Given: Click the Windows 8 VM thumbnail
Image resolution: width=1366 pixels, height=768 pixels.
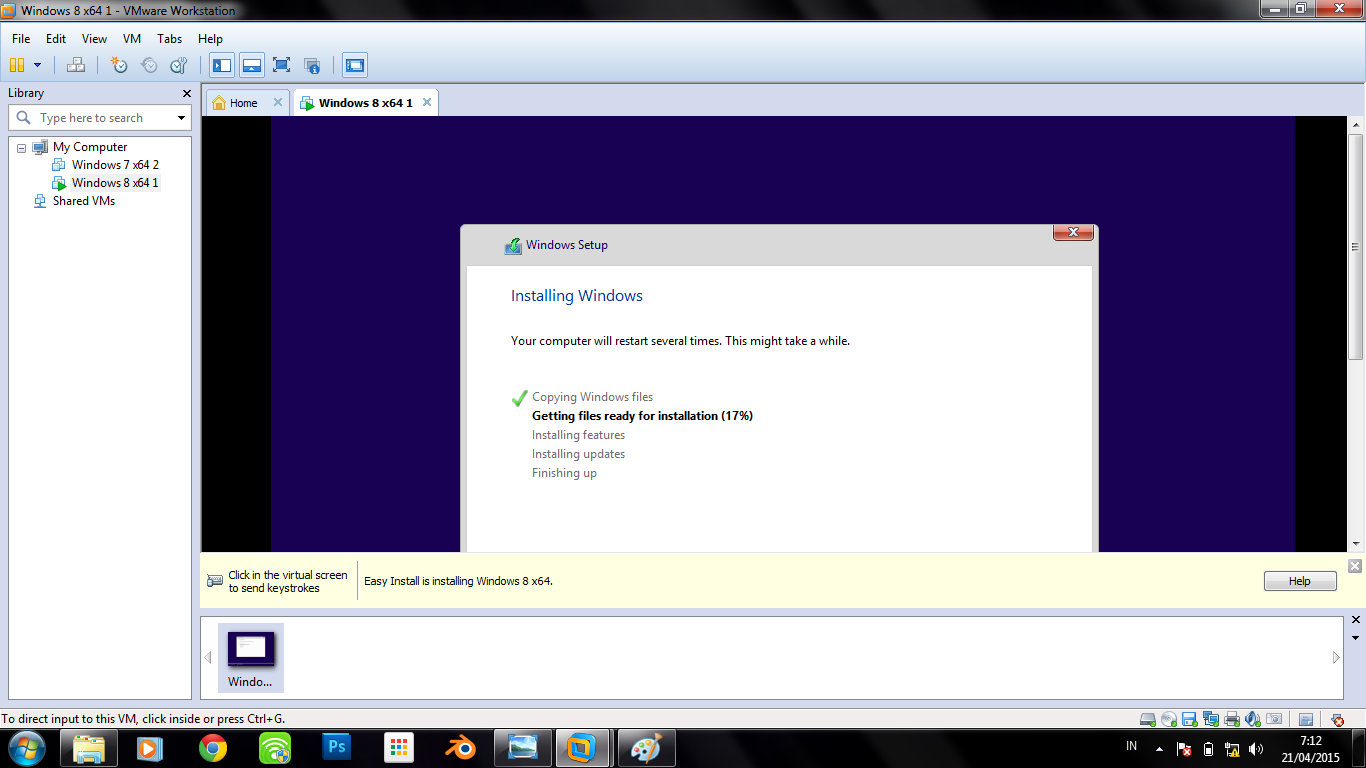Looking at the screenshot, I should click(251, 658).
